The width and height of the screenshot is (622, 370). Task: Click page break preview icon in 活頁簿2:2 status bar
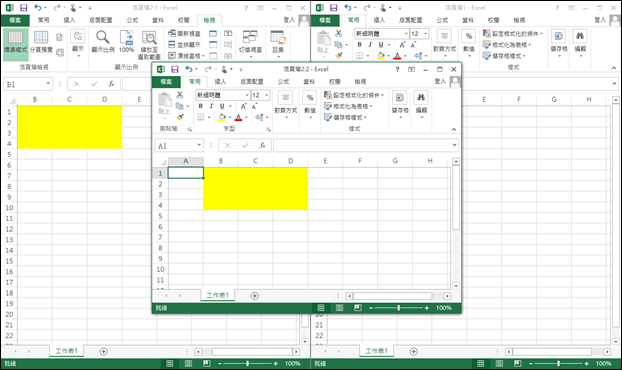tap(358, 308)
